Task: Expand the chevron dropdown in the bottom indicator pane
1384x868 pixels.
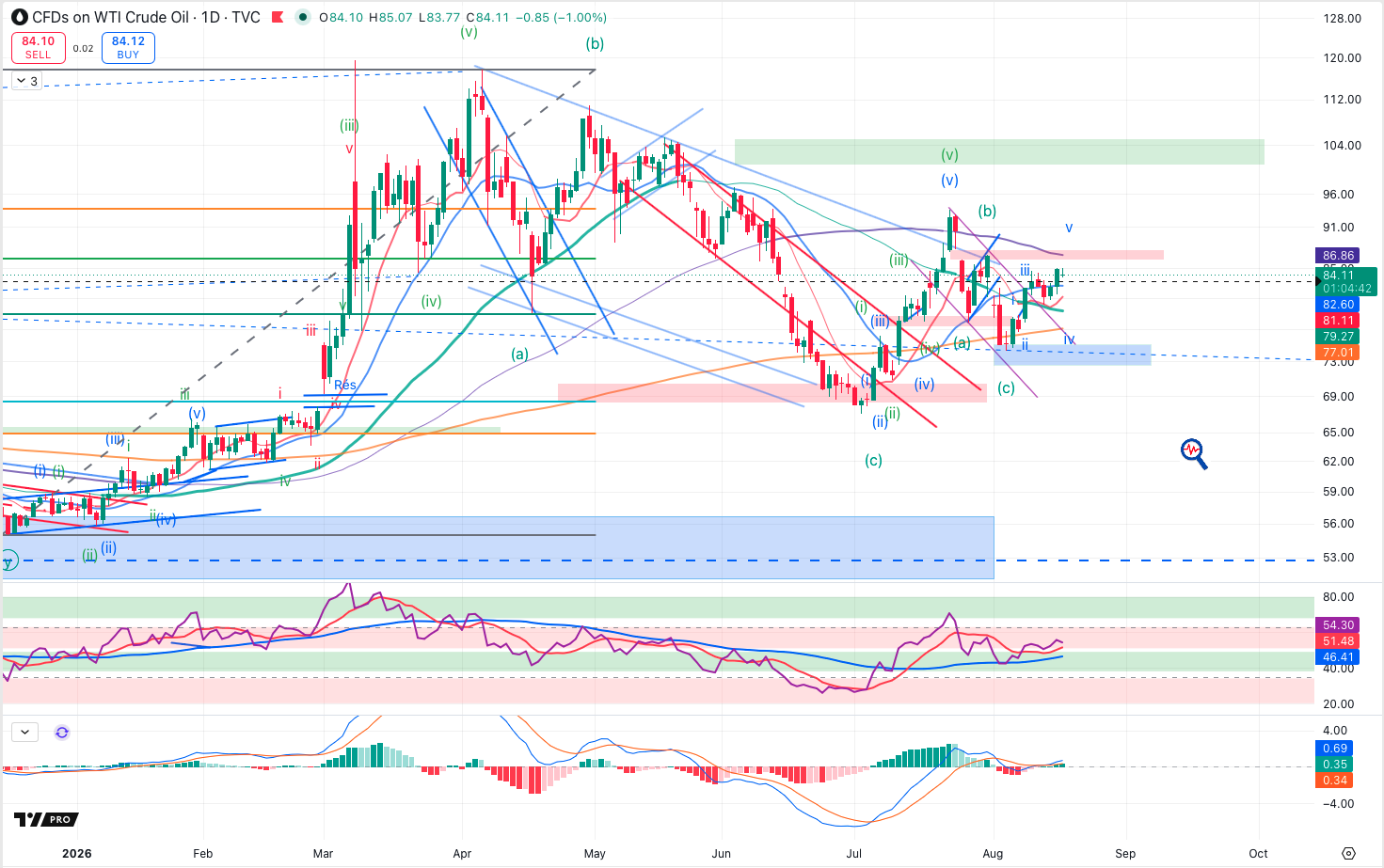Action: pyautogui.click(x=24, y=732)
